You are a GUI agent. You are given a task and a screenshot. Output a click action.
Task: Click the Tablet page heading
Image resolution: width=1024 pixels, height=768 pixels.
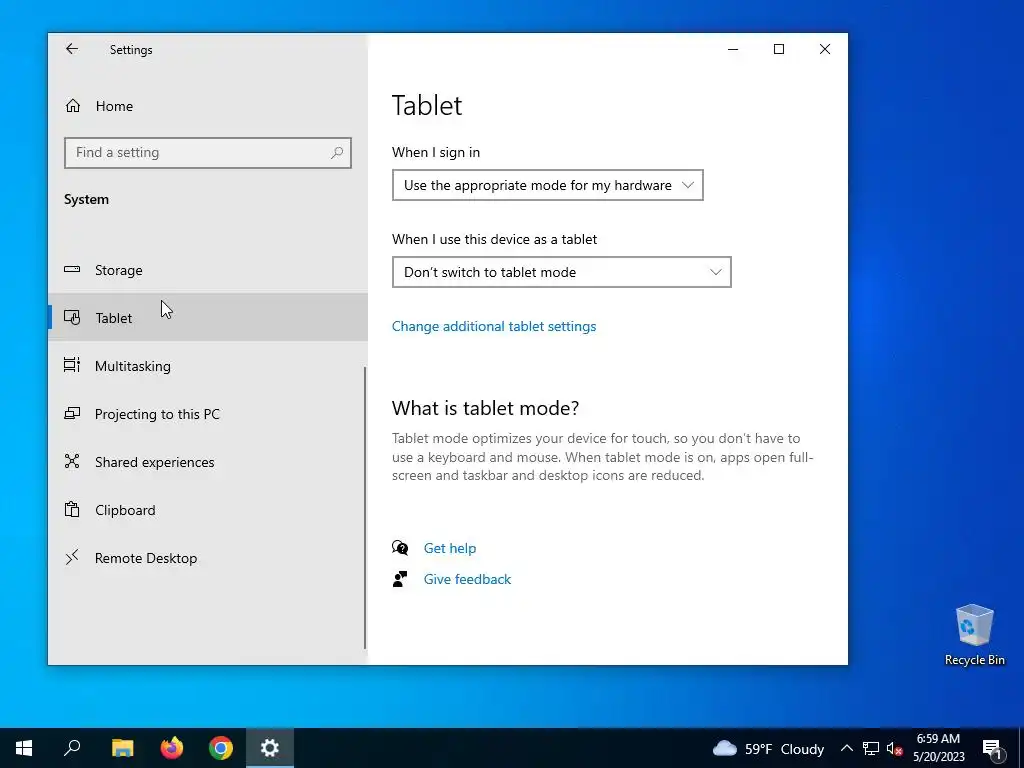point(427,106)
